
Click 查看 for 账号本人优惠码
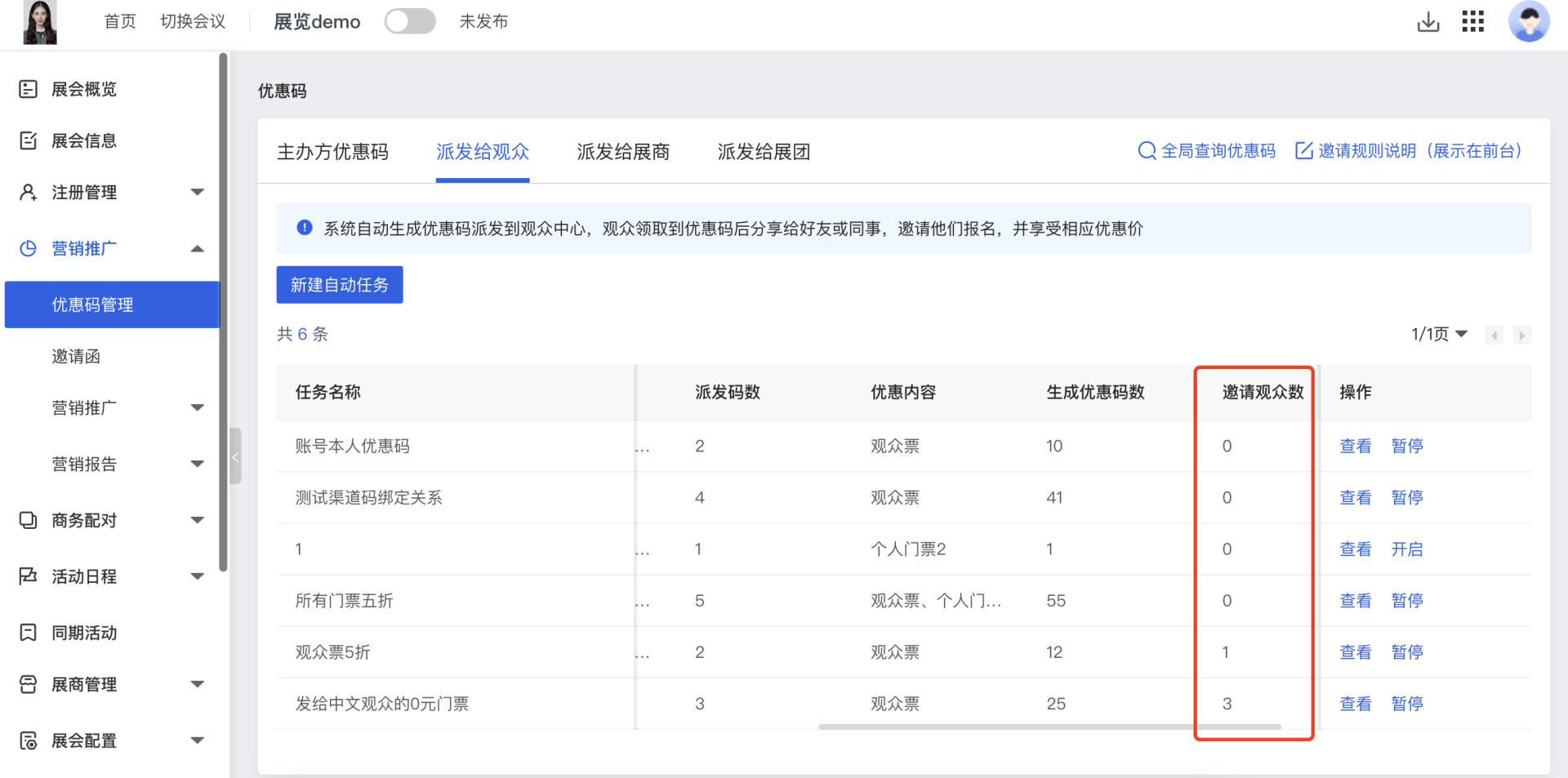click(1356, 446)
